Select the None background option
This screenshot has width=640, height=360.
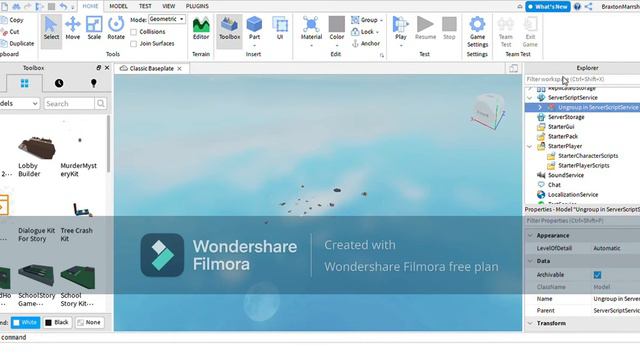(89, 322)
